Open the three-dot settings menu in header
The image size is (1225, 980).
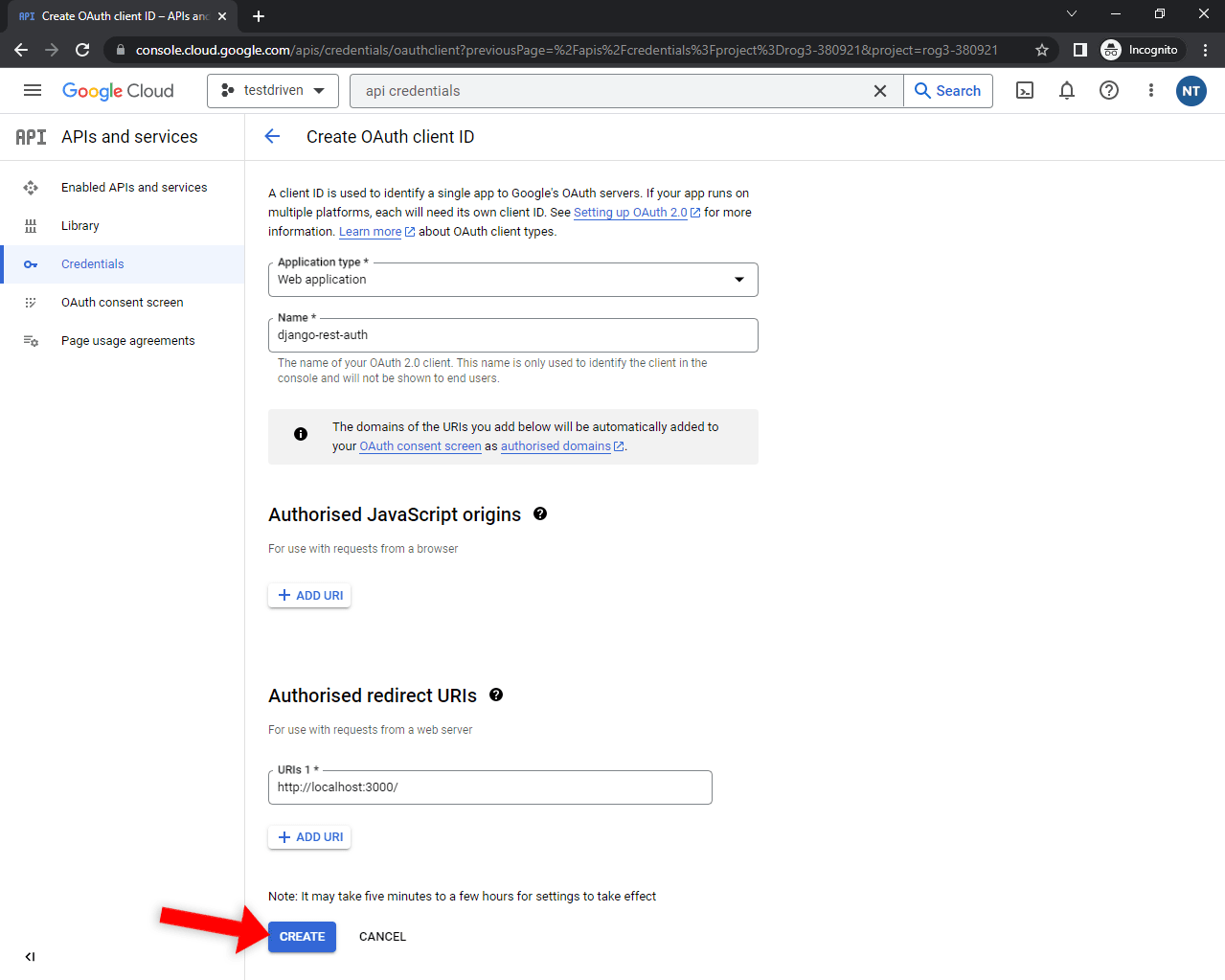[1151, 91]
